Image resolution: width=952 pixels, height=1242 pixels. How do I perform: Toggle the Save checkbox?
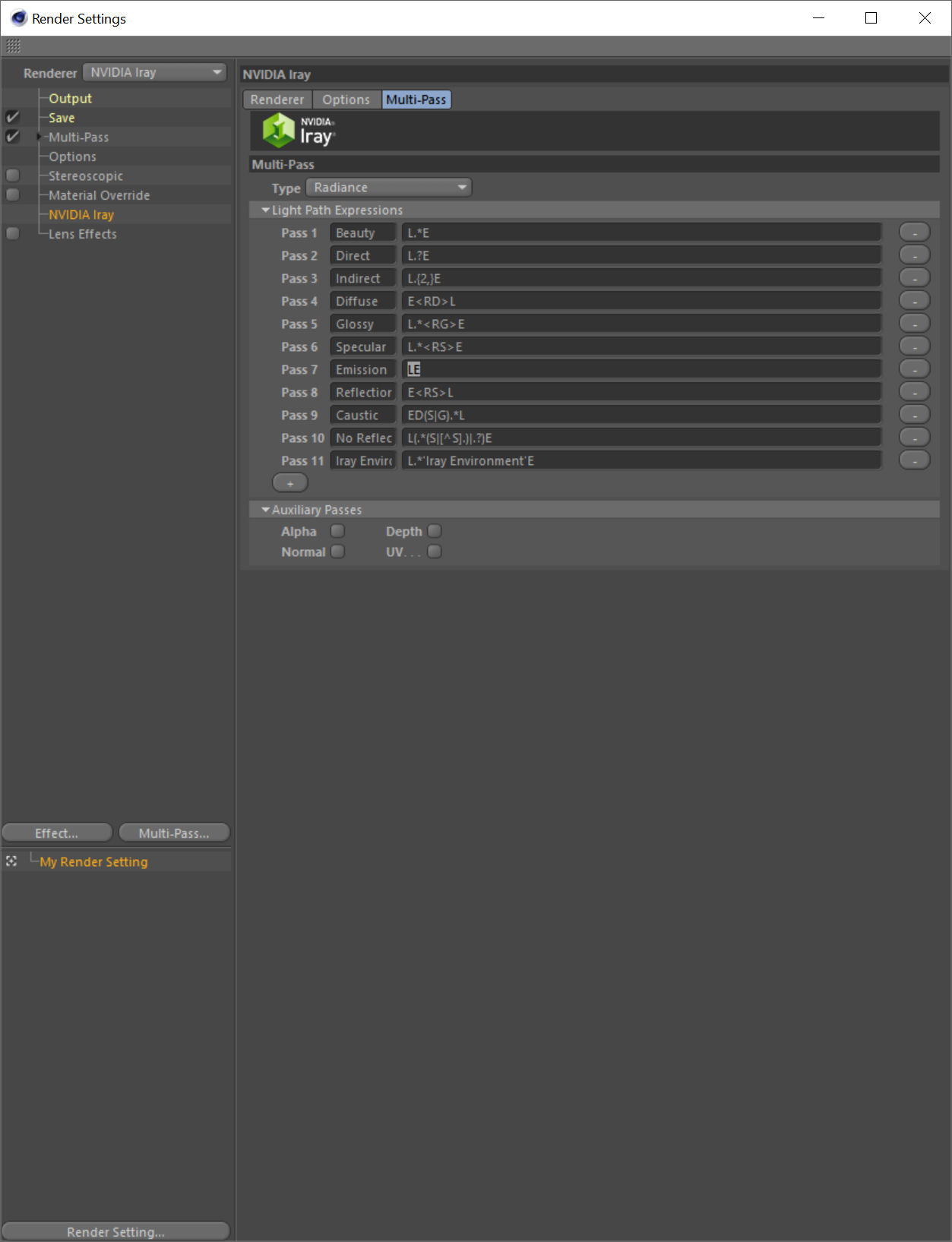pos(13,118)
